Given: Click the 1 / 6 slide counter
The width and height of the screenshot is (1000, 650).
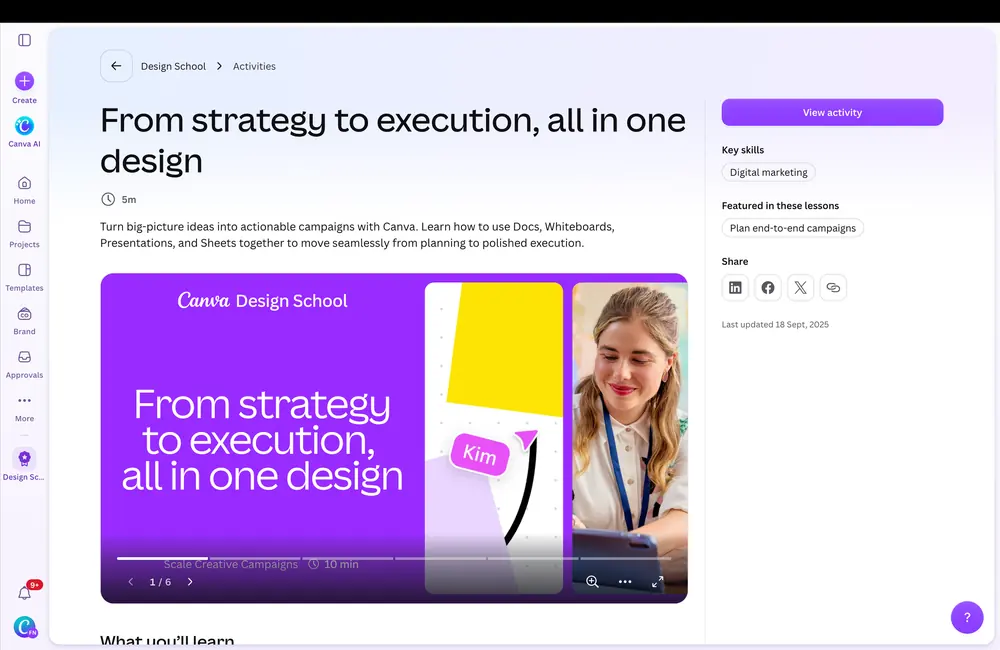Looking at the screenshot, I should [x=160, y=582].
